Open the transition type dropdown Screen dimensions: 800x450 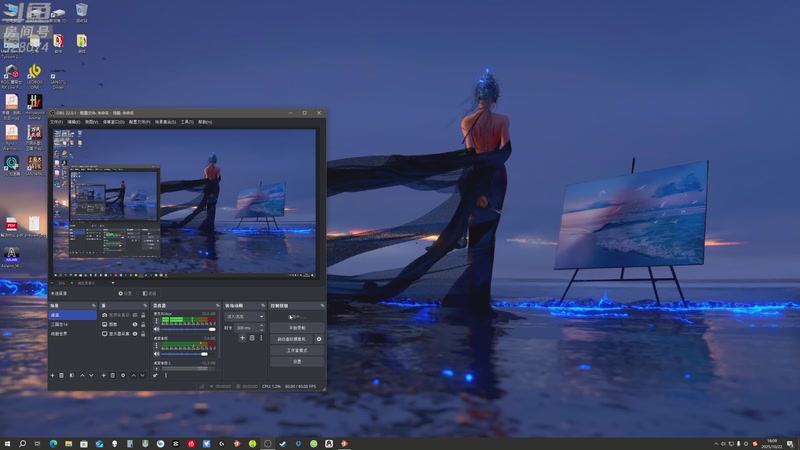click(245, 317)
